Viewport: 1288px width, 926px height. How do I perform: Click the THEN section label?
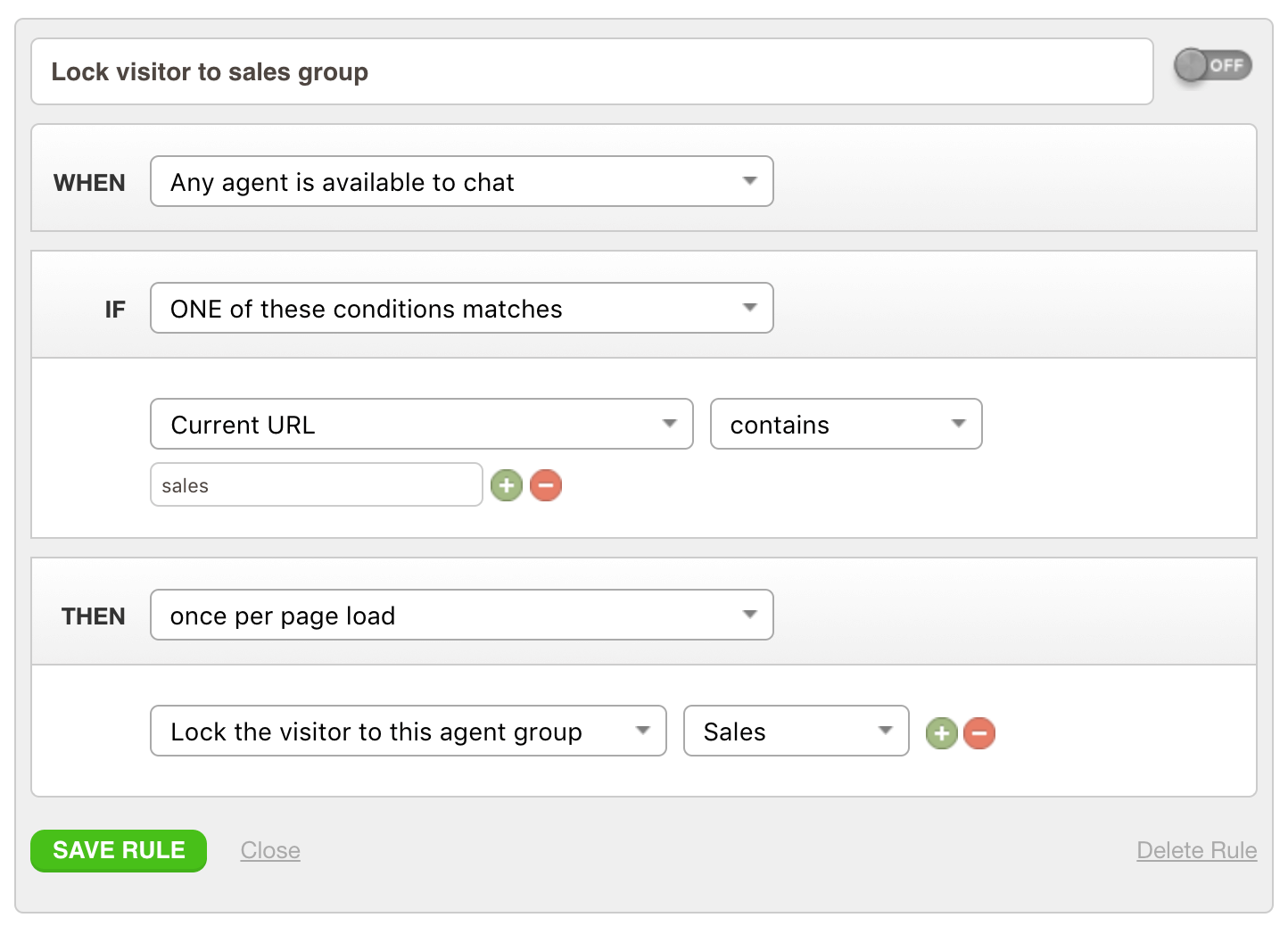pyautogui.click(x=93, y=616)
